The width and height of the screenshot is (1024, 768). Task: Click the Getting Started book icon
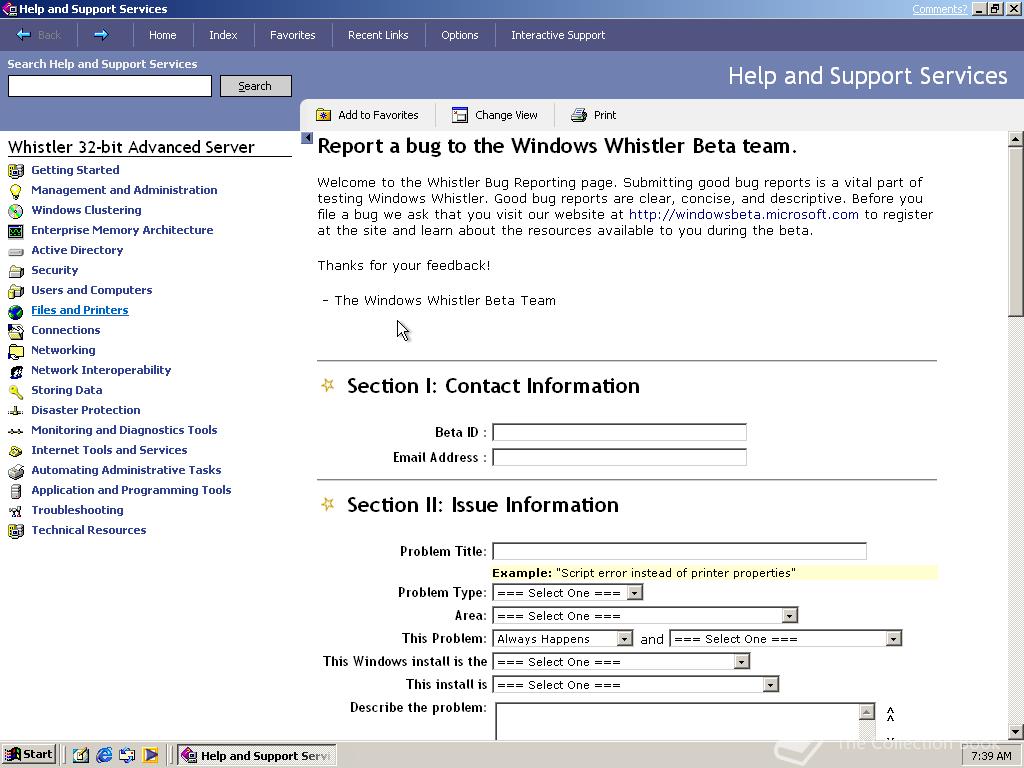[16, 171]
